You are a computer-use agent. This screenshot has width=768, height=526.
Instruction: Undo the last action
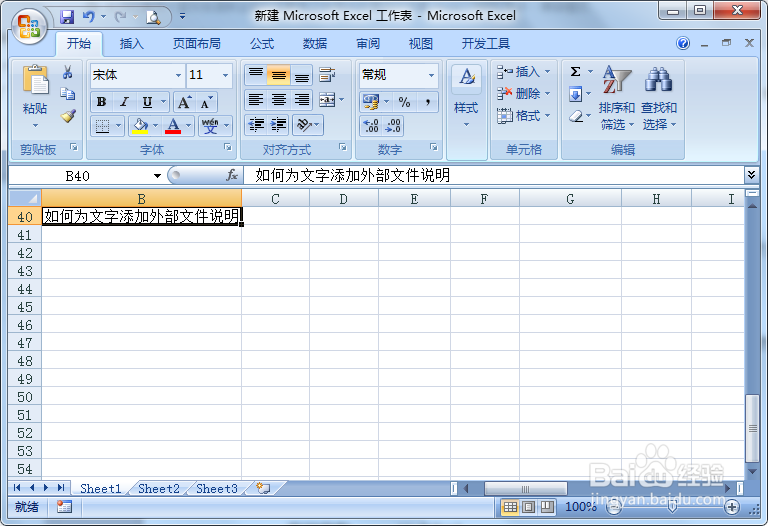[88, 17]
